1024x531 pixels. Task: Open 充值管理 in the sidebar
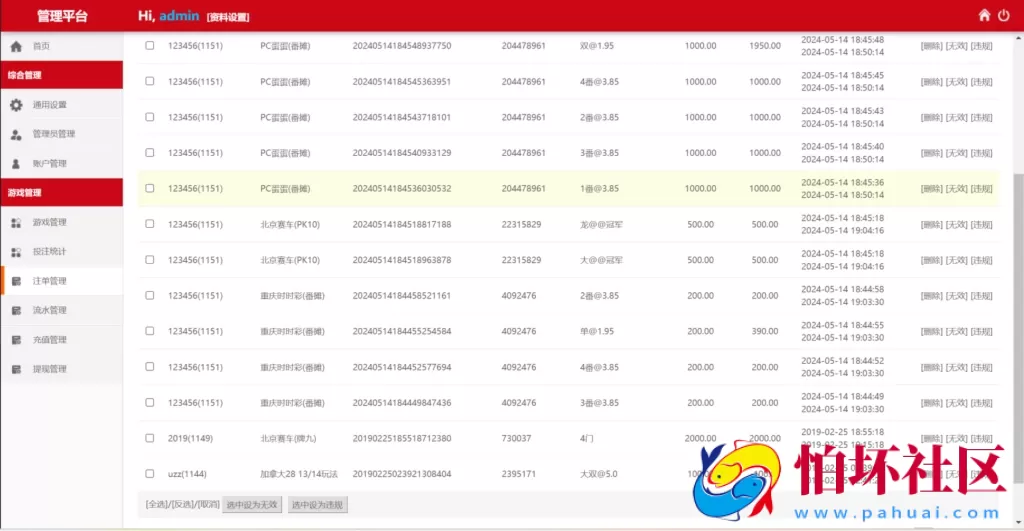click(x=49, y=340)
